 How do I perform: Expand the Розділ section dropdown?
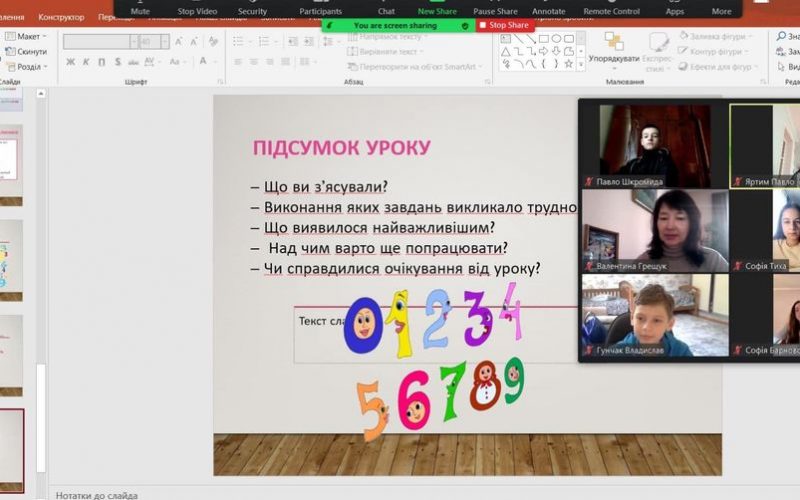pyautogui.click(x=28, y=66)
